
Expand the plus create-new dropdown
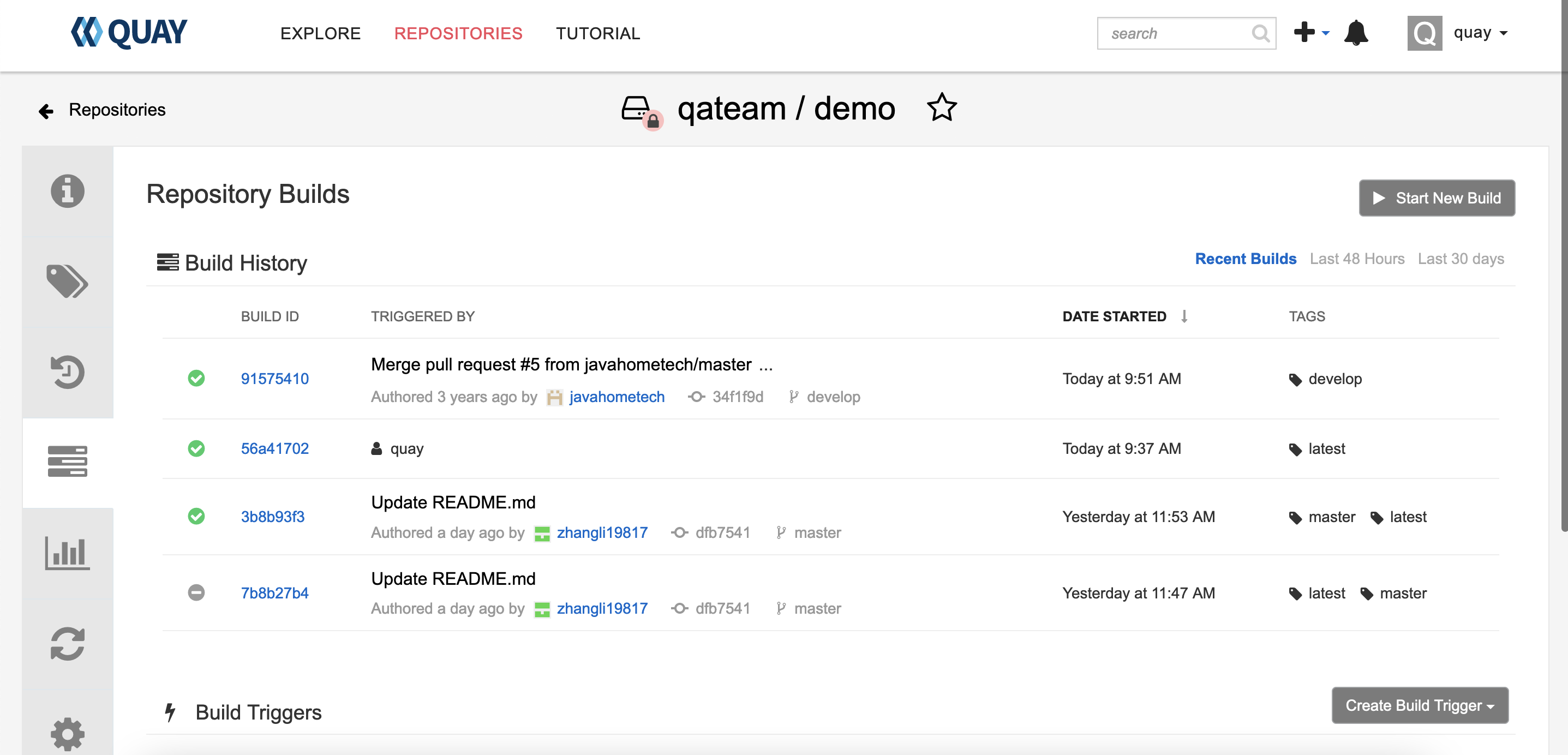1310,33
